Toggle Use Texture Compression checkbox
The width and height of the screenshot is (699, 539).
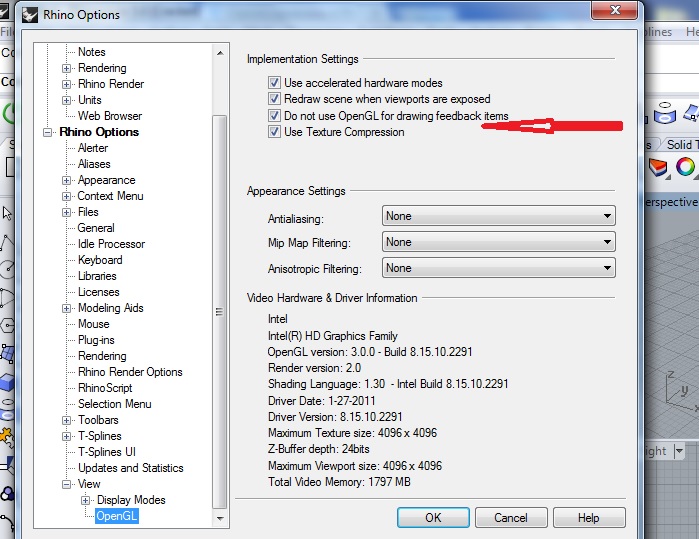[274, 132]
